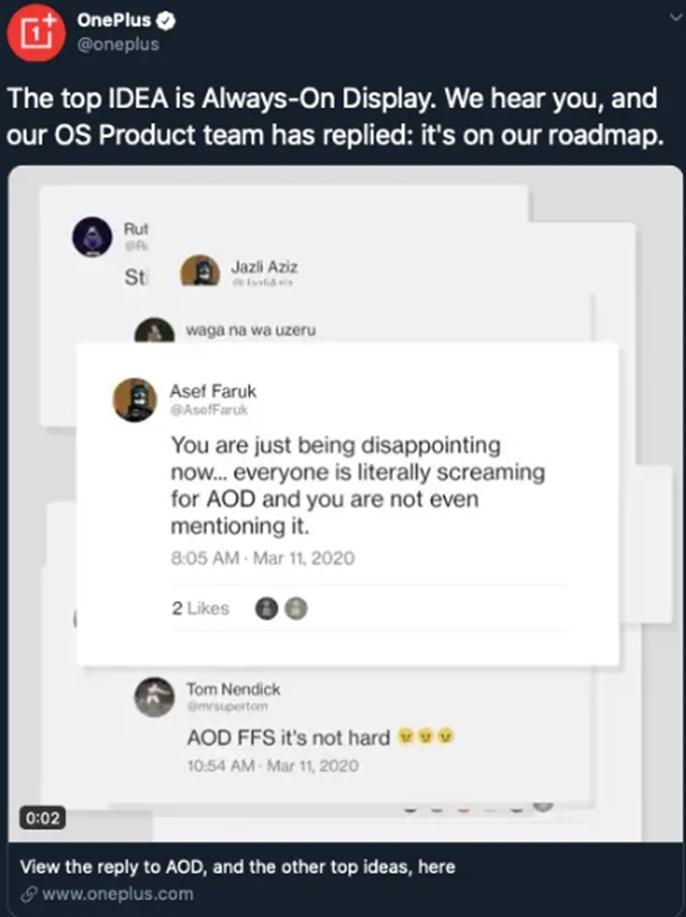686x917 pixels.
Task: Click the liker avatars beside 2 Likes
Action: [x=281, y=608]
